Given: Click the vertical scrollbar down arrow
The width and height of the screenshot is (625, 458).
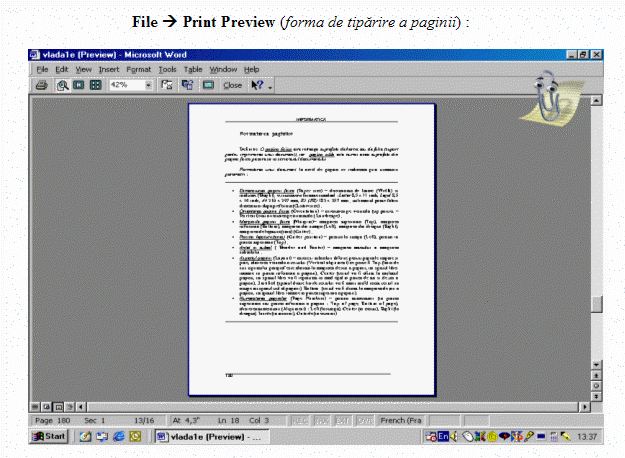Looking at the screenshot, I should [x=596, y=365].
